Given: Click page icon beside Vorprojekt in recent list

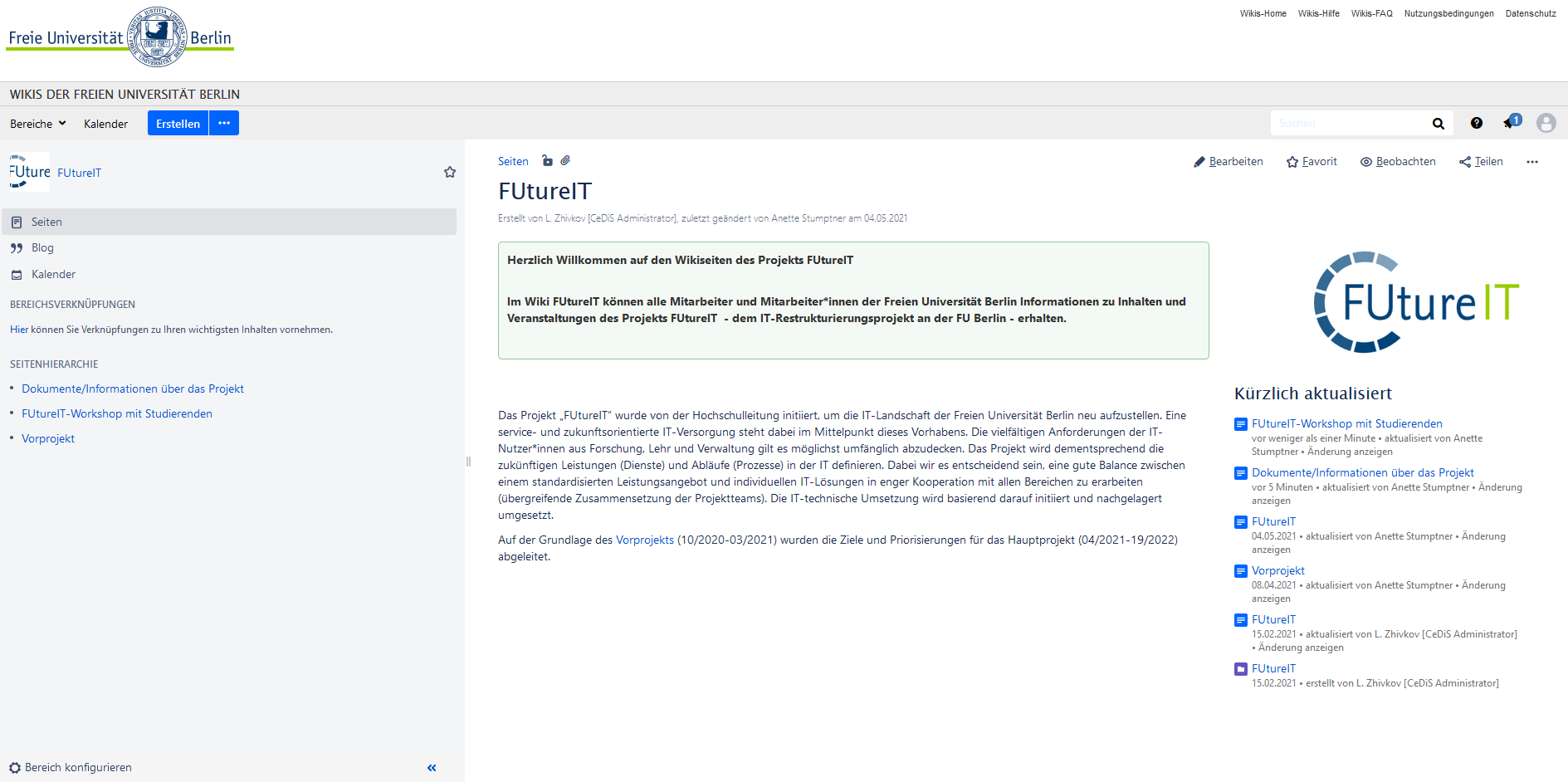Looking at the screenshot, I should click(1241, 571).
